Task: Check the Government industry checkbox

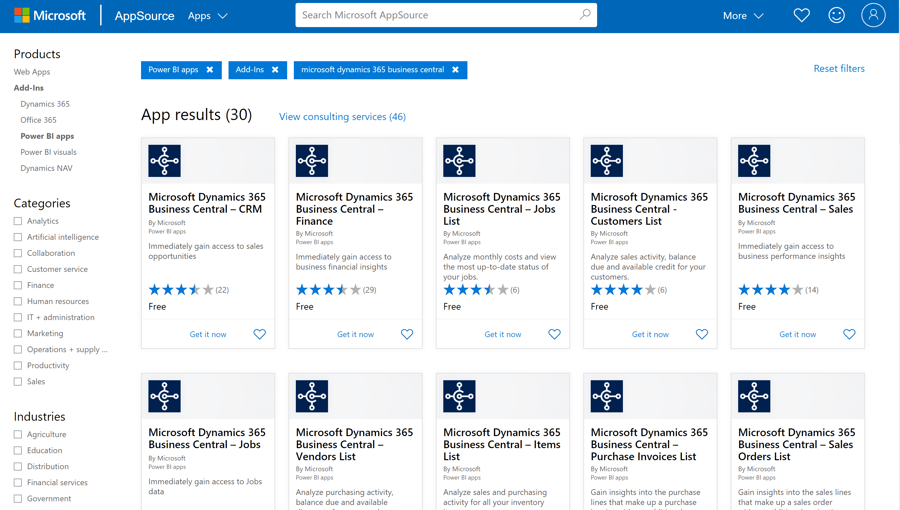Action: 18,499
